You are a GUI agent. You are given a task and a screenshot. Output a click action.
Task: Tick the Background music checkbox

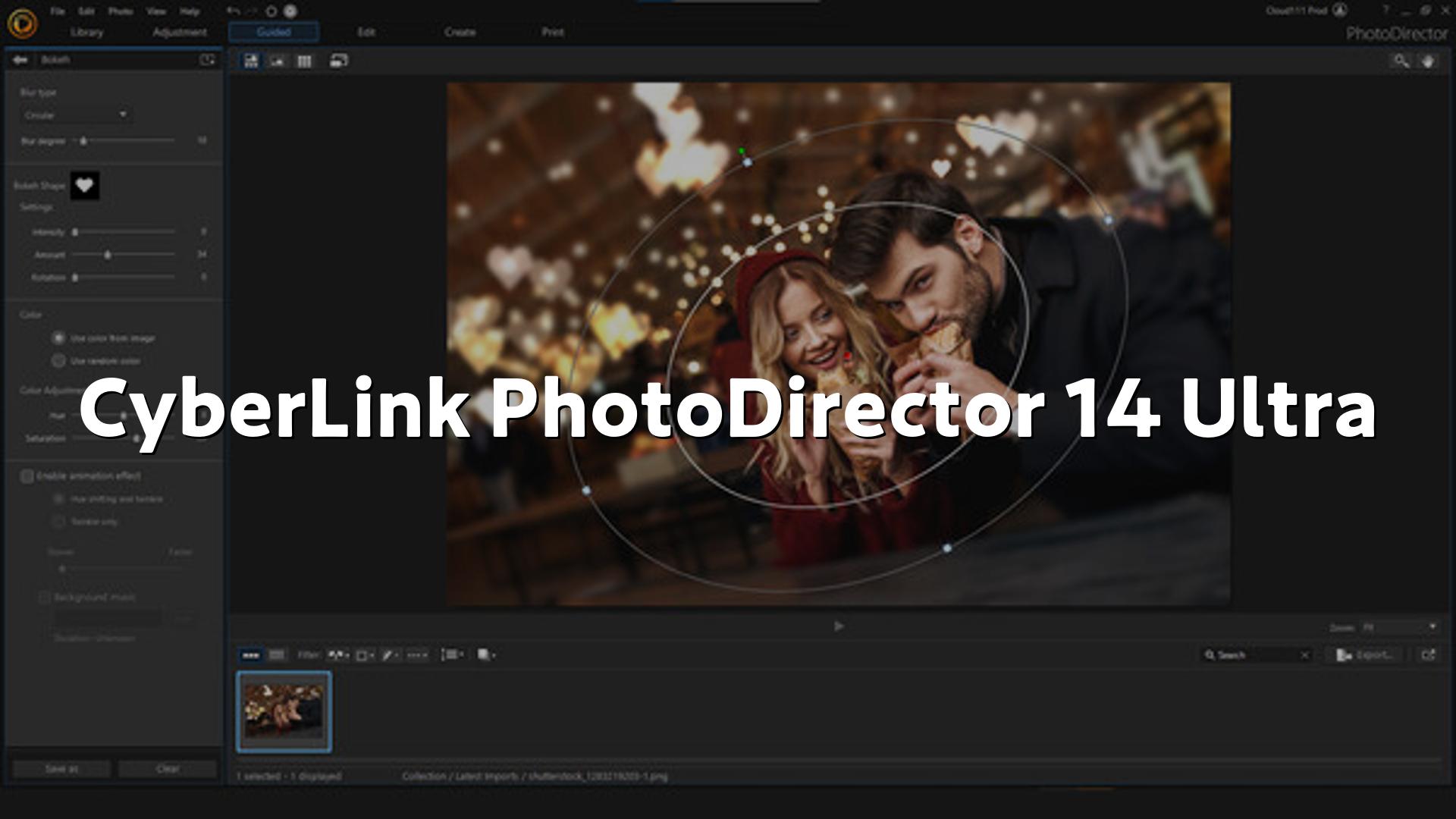coord(45,598)
